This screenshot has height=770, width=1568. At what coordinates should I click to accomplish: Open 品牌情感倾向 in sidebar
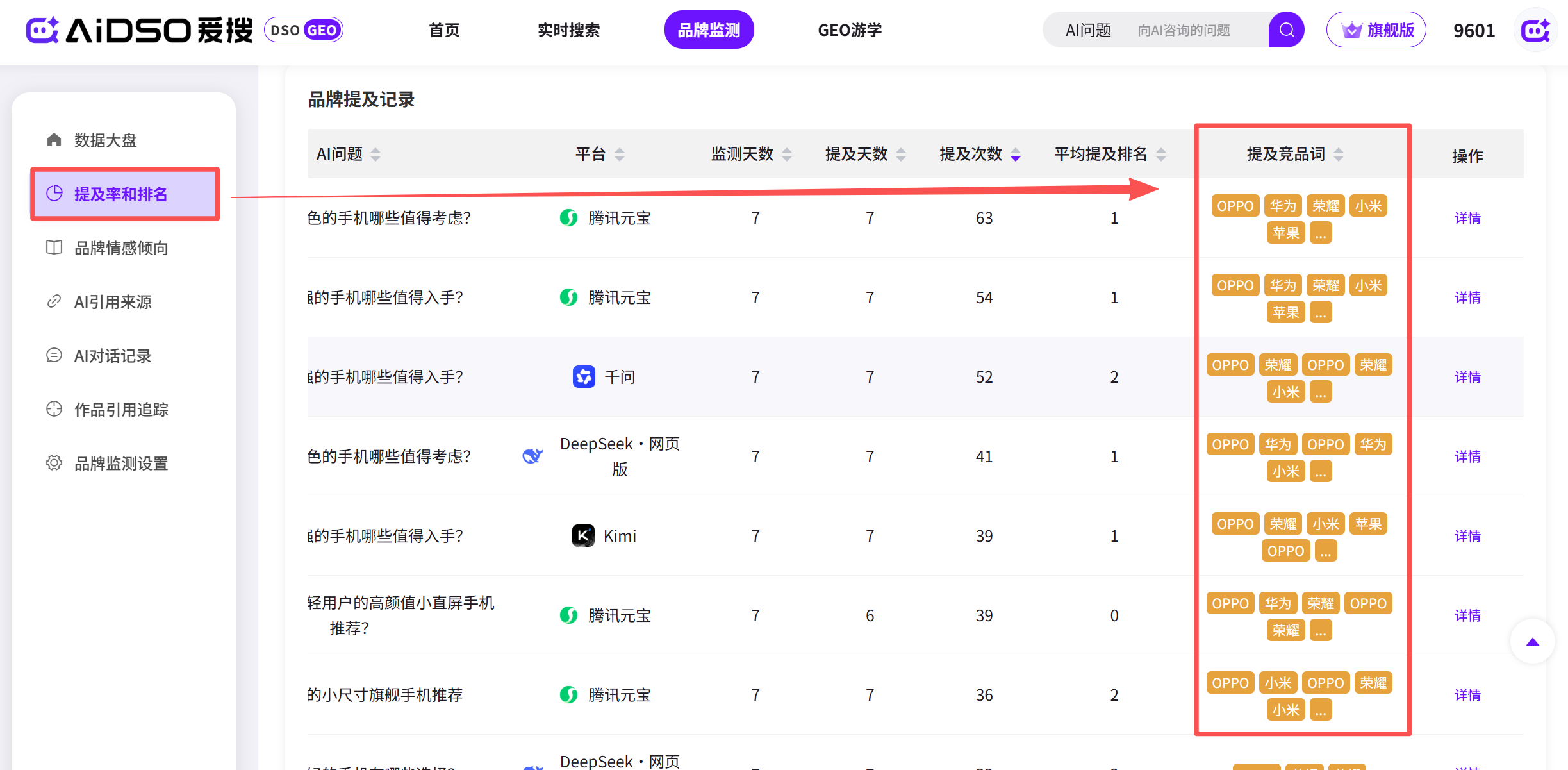click(120, 248)
